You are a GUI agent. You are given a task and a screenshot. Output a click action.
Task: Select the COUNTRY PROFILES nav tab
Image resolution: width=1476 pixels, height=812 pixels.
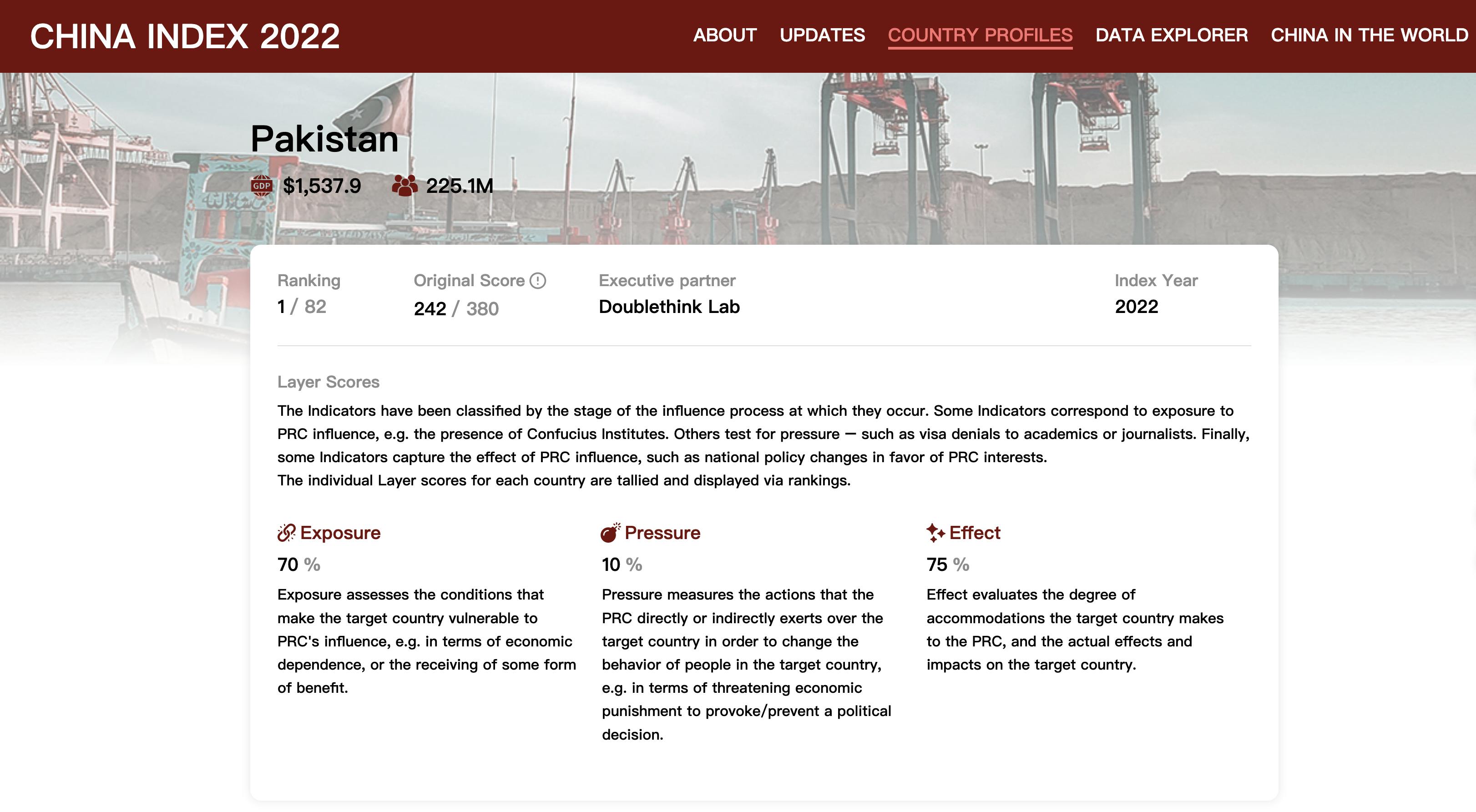980,35
